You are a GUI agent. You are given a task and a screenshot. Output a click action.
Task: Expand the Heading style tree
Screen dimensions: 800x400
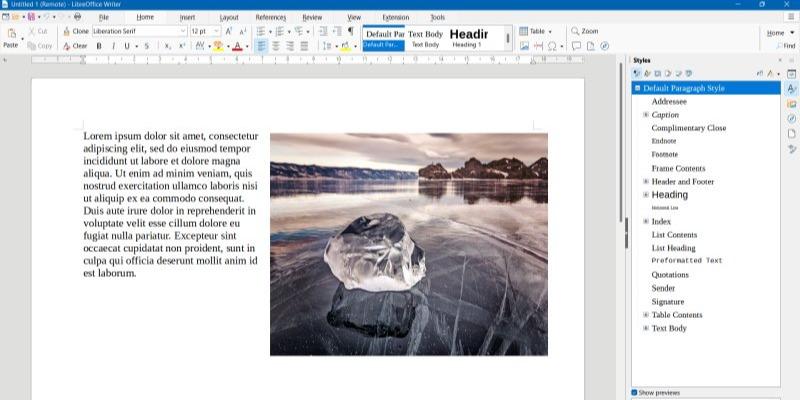(646, 195)
